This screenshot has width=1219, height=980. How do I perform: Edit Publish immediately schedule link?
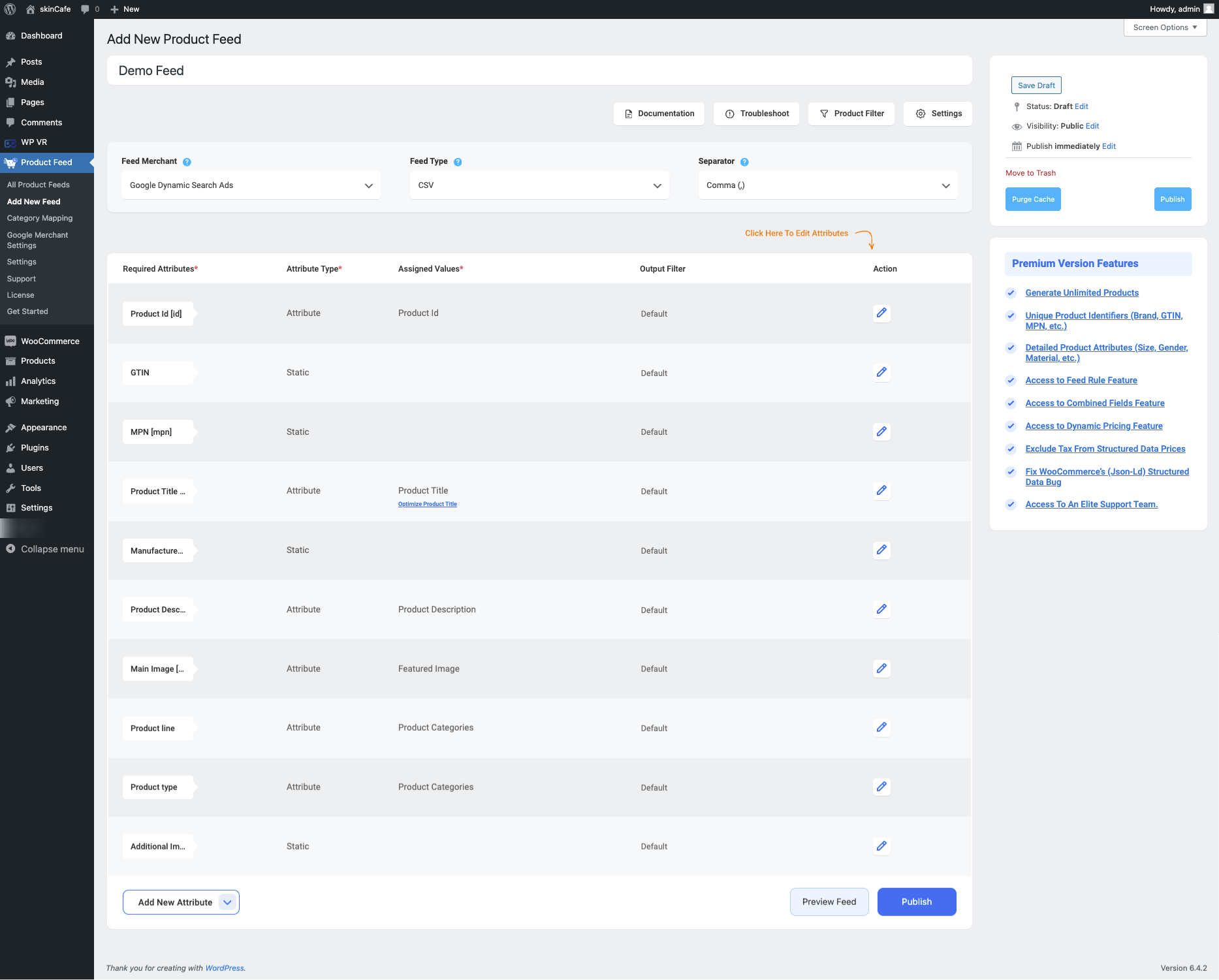point(1109,146)
